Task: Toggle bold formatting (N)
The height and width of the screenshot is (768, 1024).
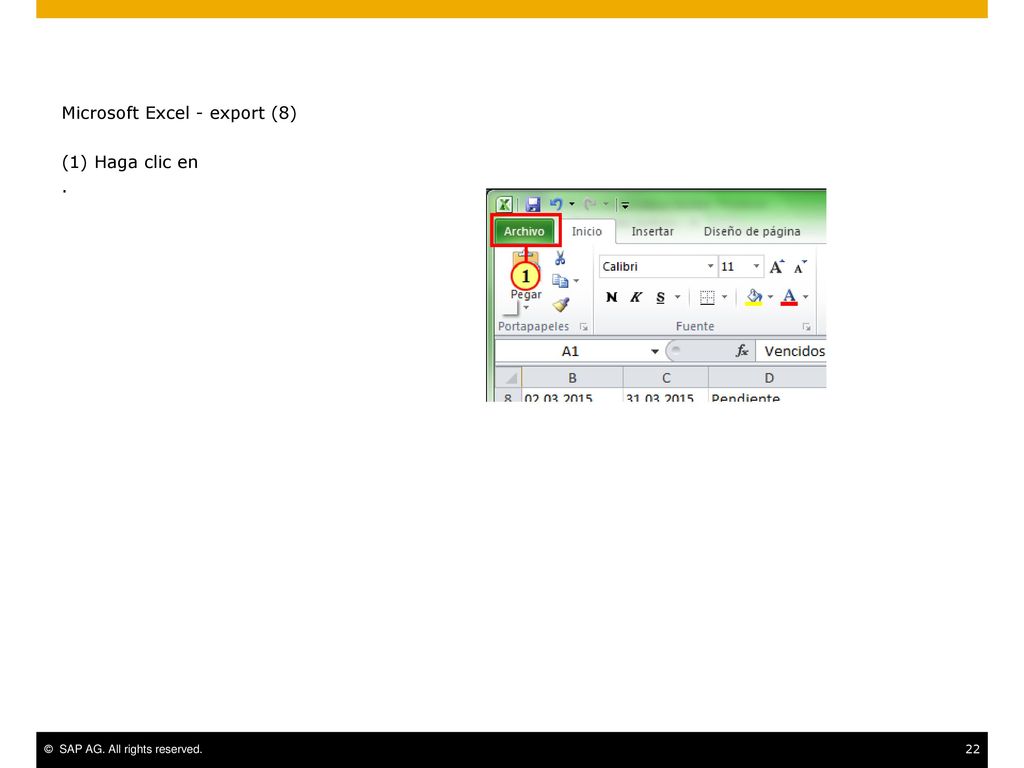Action: (x=611, y=297)
